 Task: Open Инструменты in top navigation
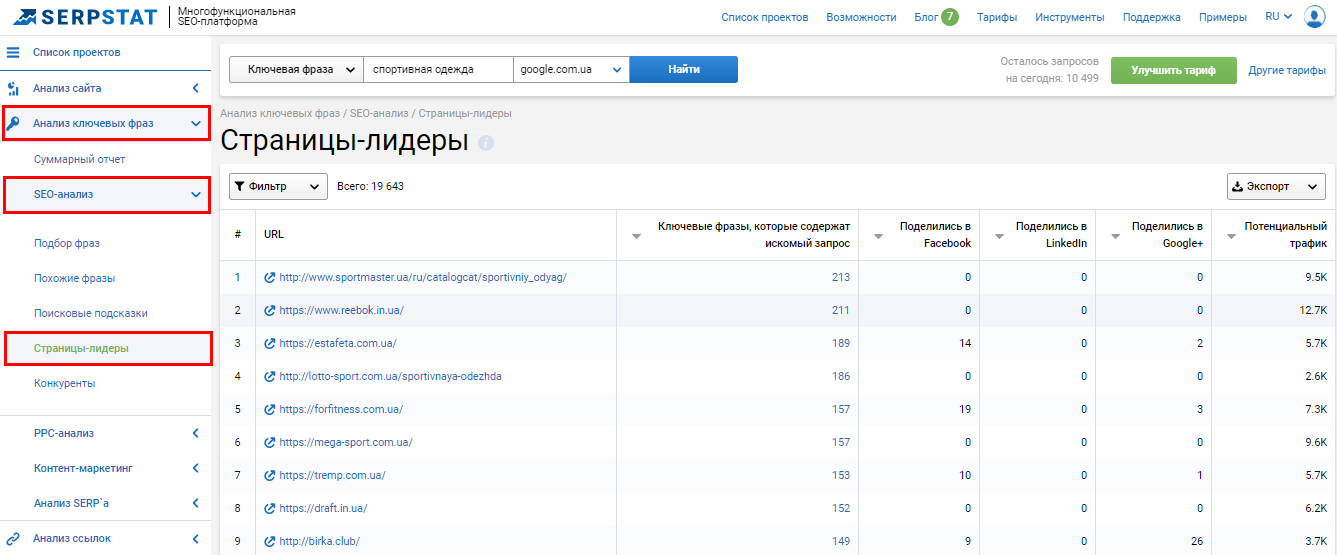[x=1070, y=17]
